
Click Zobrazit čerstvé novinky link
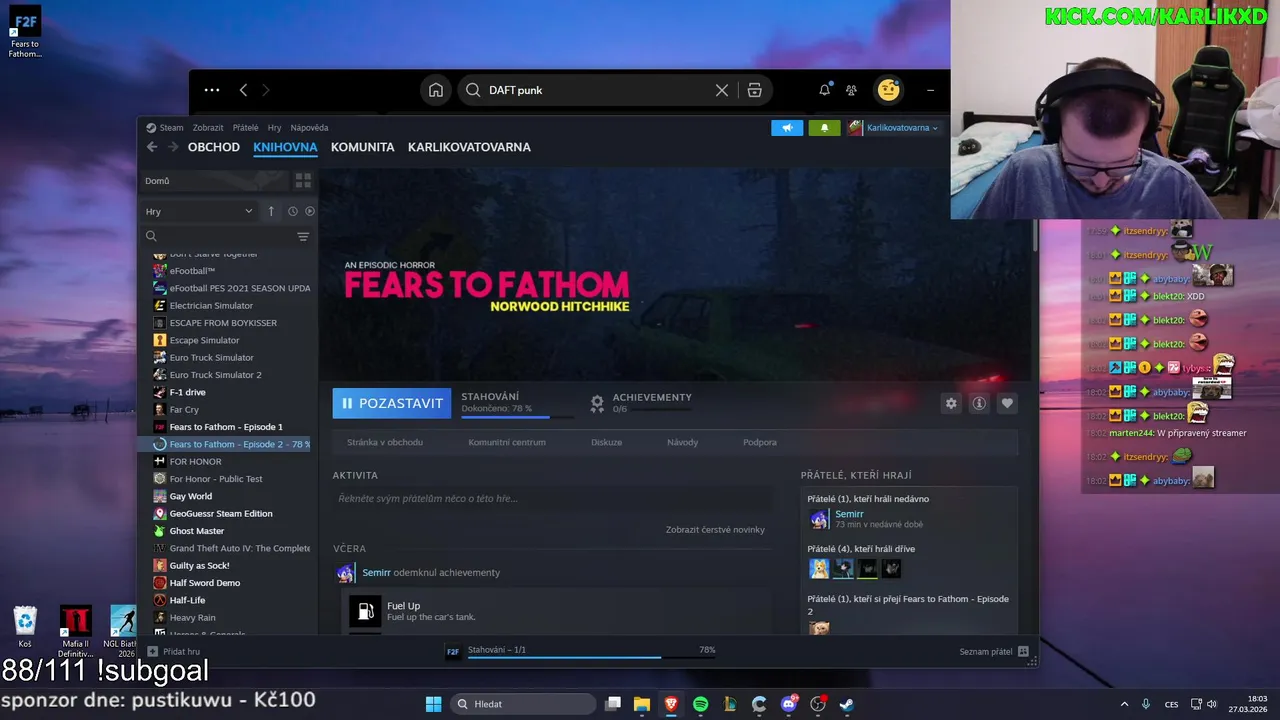point(715,530)
